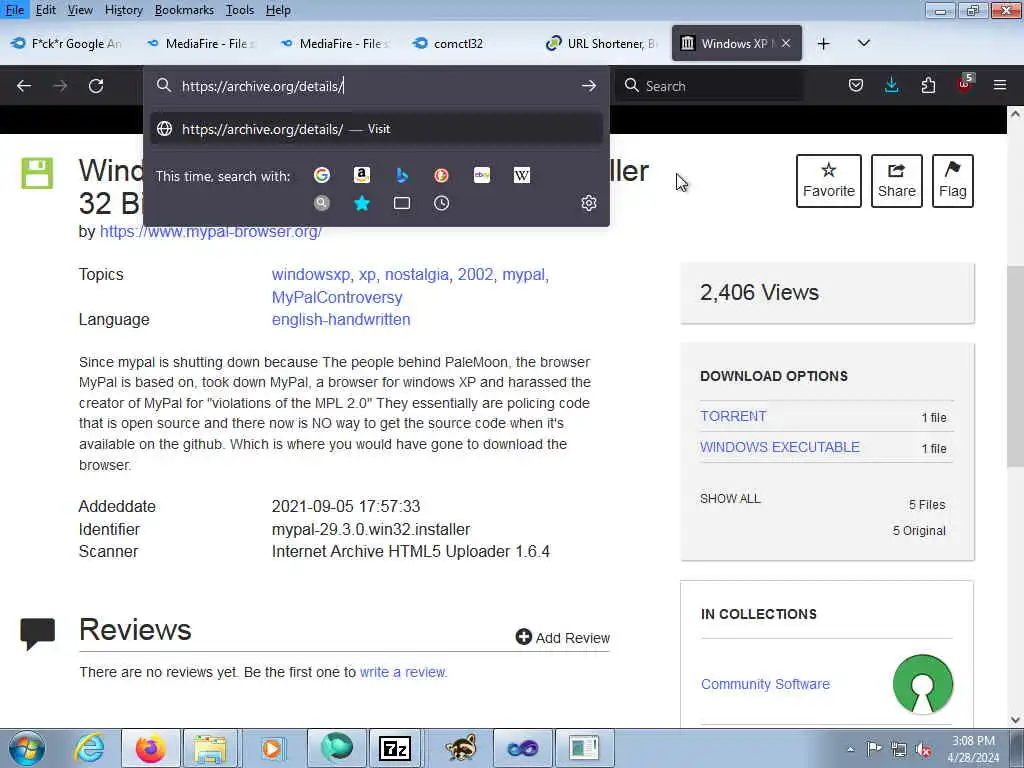
Task: Open Windows Explorer folder in the taskbar
Action: (x=210, y=748)
